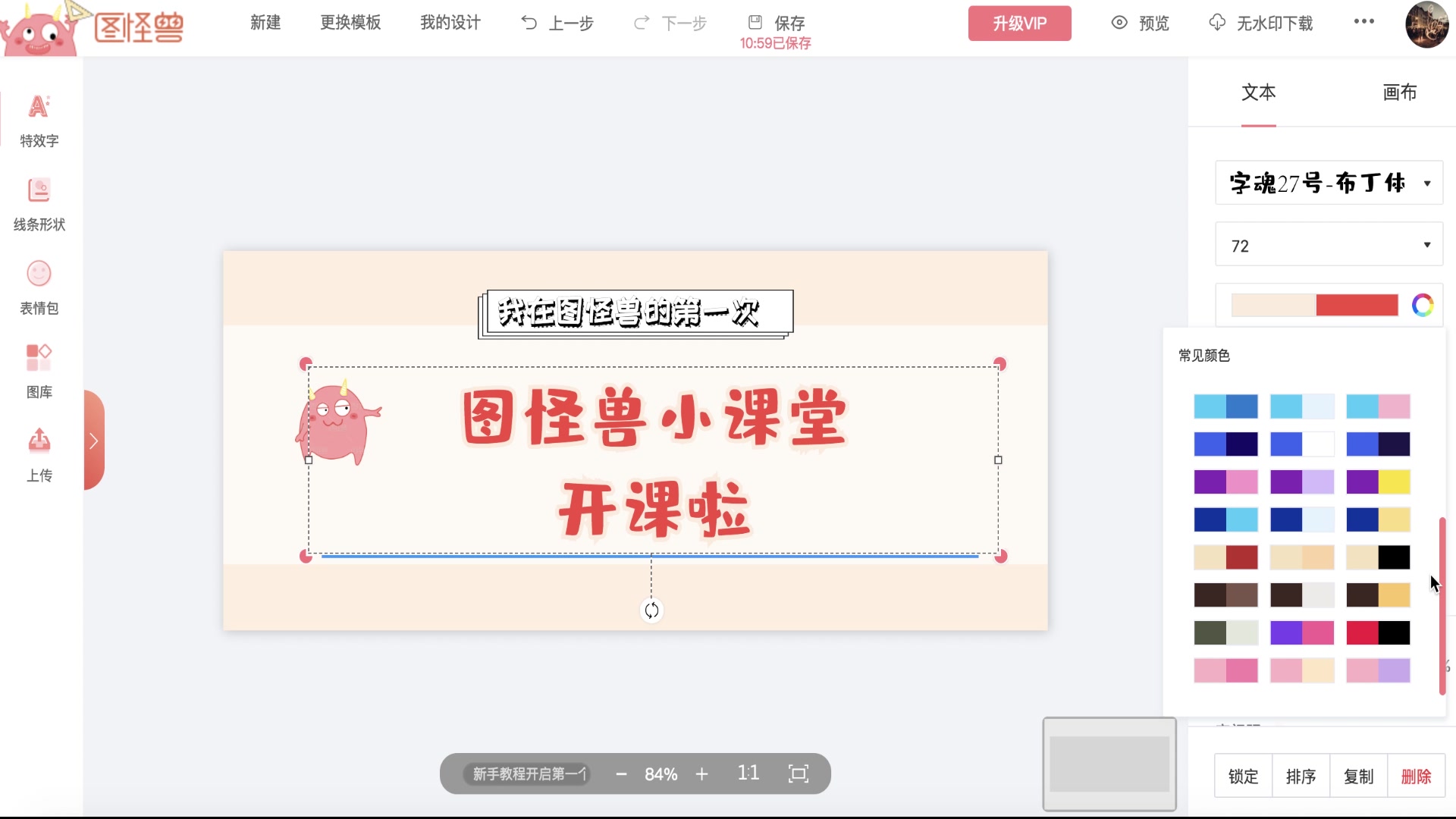
Task: Click the 预览 eye preview icon
Action: pos(1119,23)
